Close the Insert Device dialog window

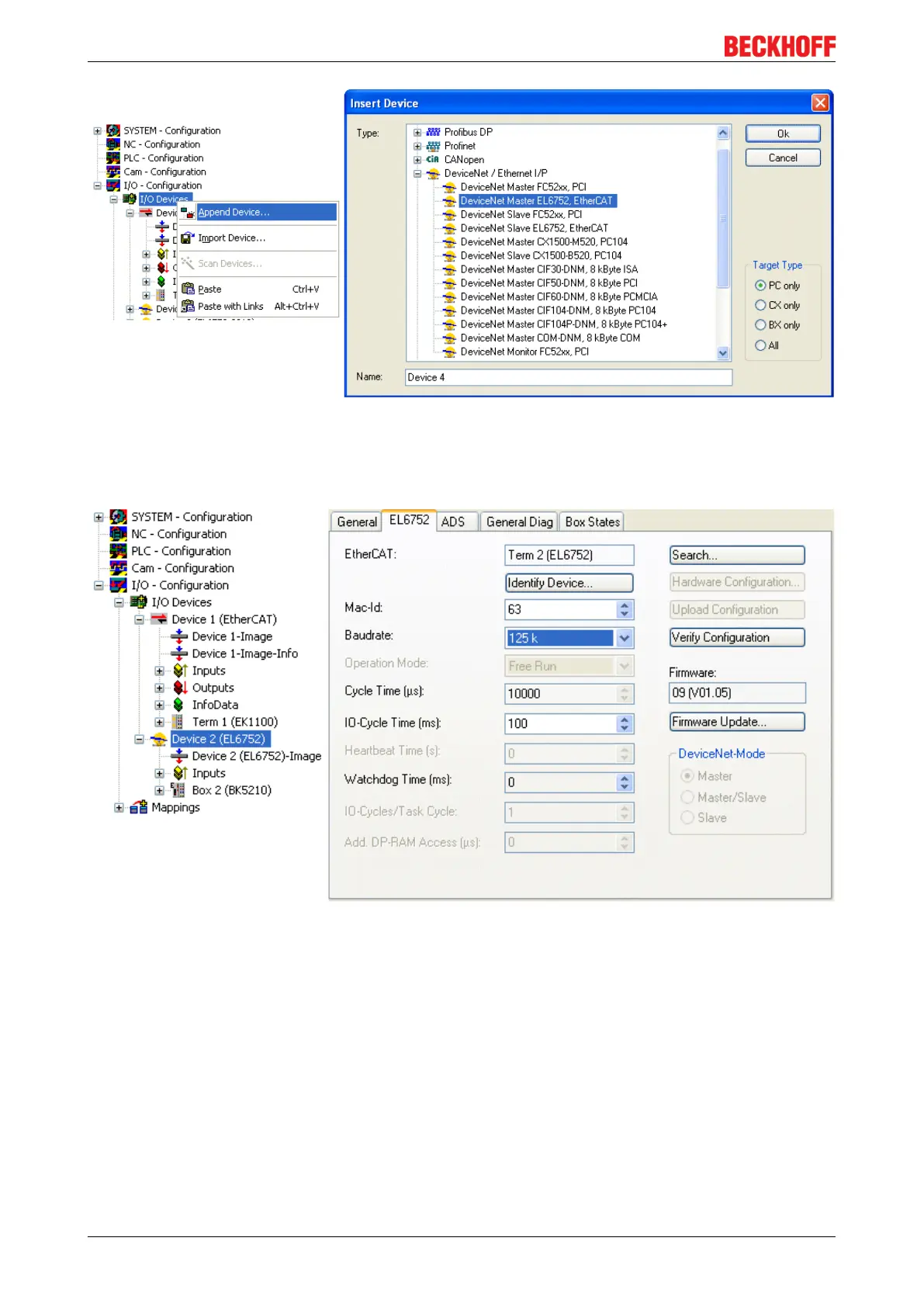[819, 102]
